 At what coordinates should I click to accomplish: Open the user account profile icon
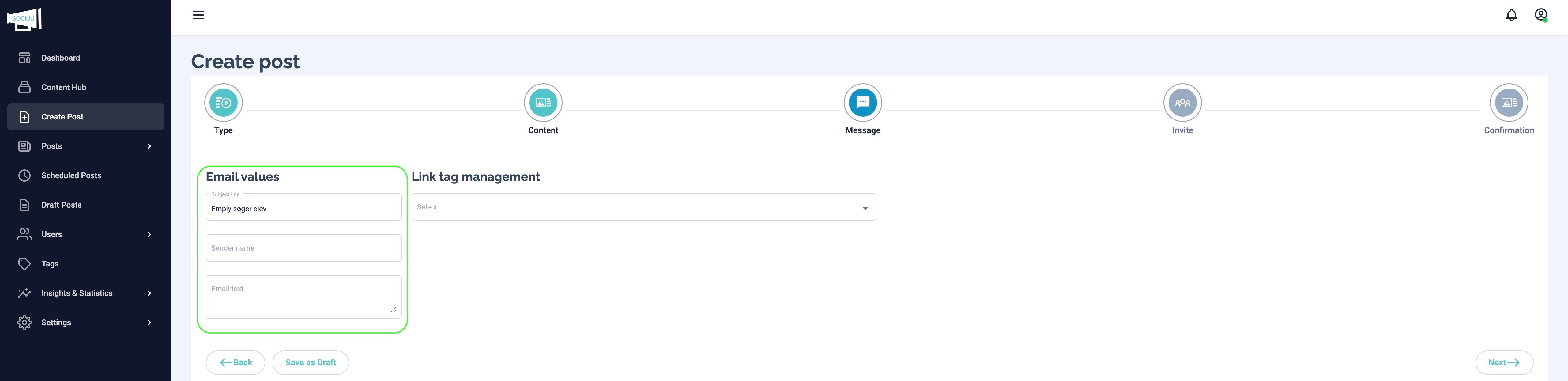[1541, 15]
